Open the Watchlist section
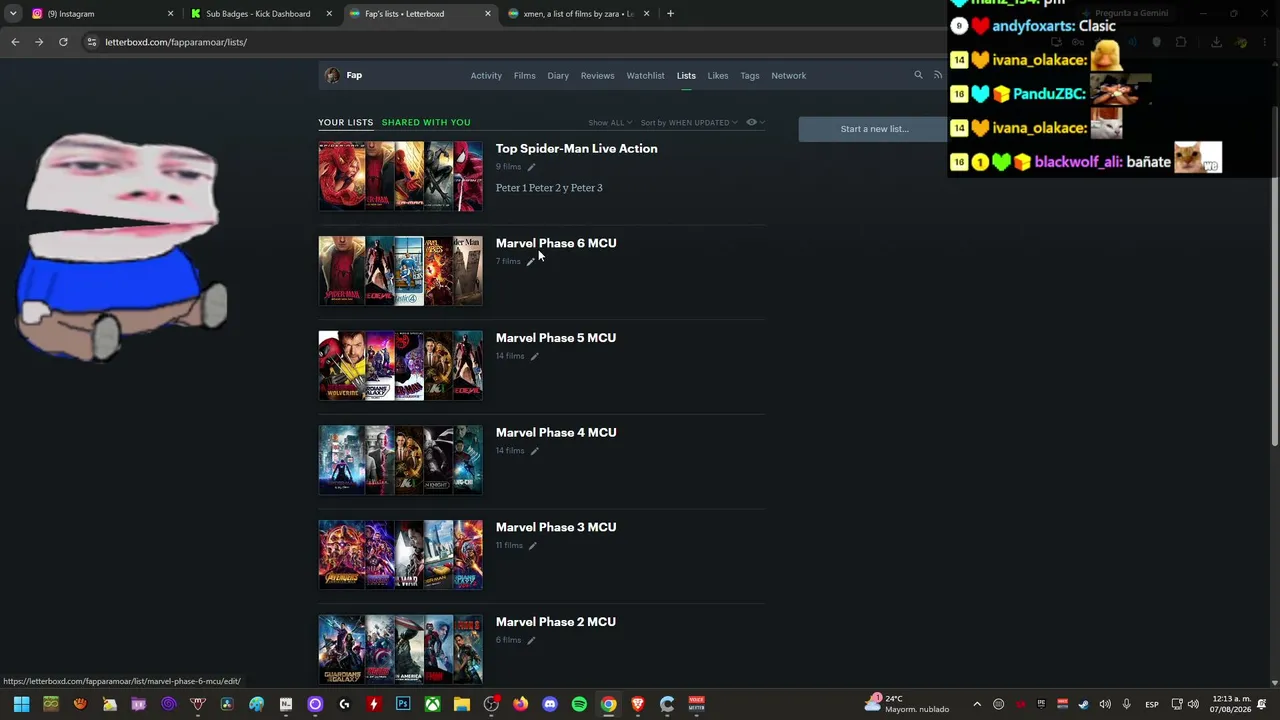This screenshot has height=720, width=1280. pos(645,76)
